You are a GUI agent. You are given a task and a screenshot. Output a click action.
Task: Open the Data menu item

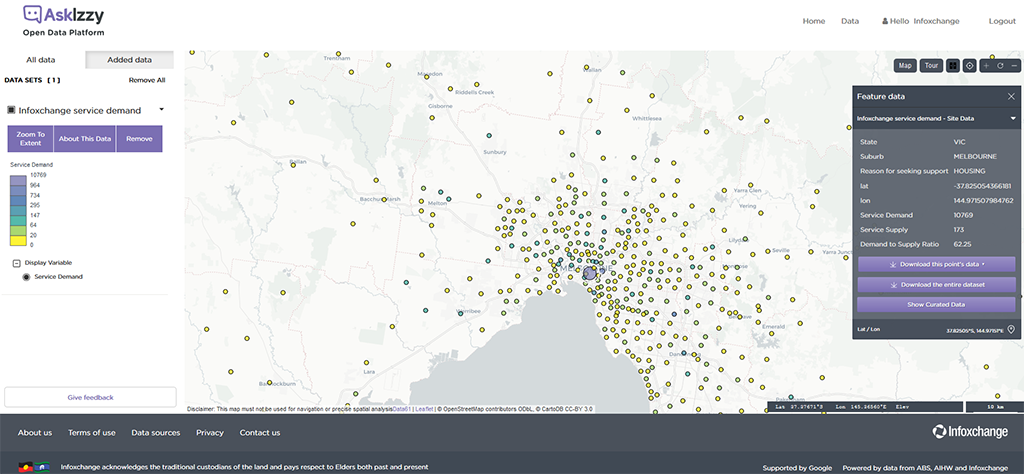850,21
